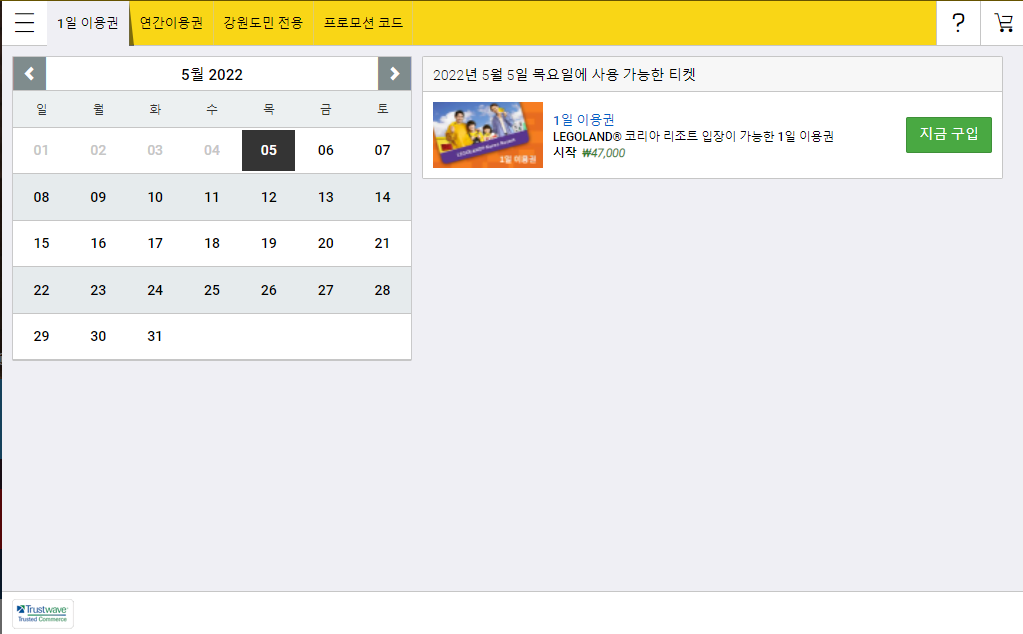Viewport: 1023px width, 634px height.
Task: Open the help question mark
Action: click(958, 23)
